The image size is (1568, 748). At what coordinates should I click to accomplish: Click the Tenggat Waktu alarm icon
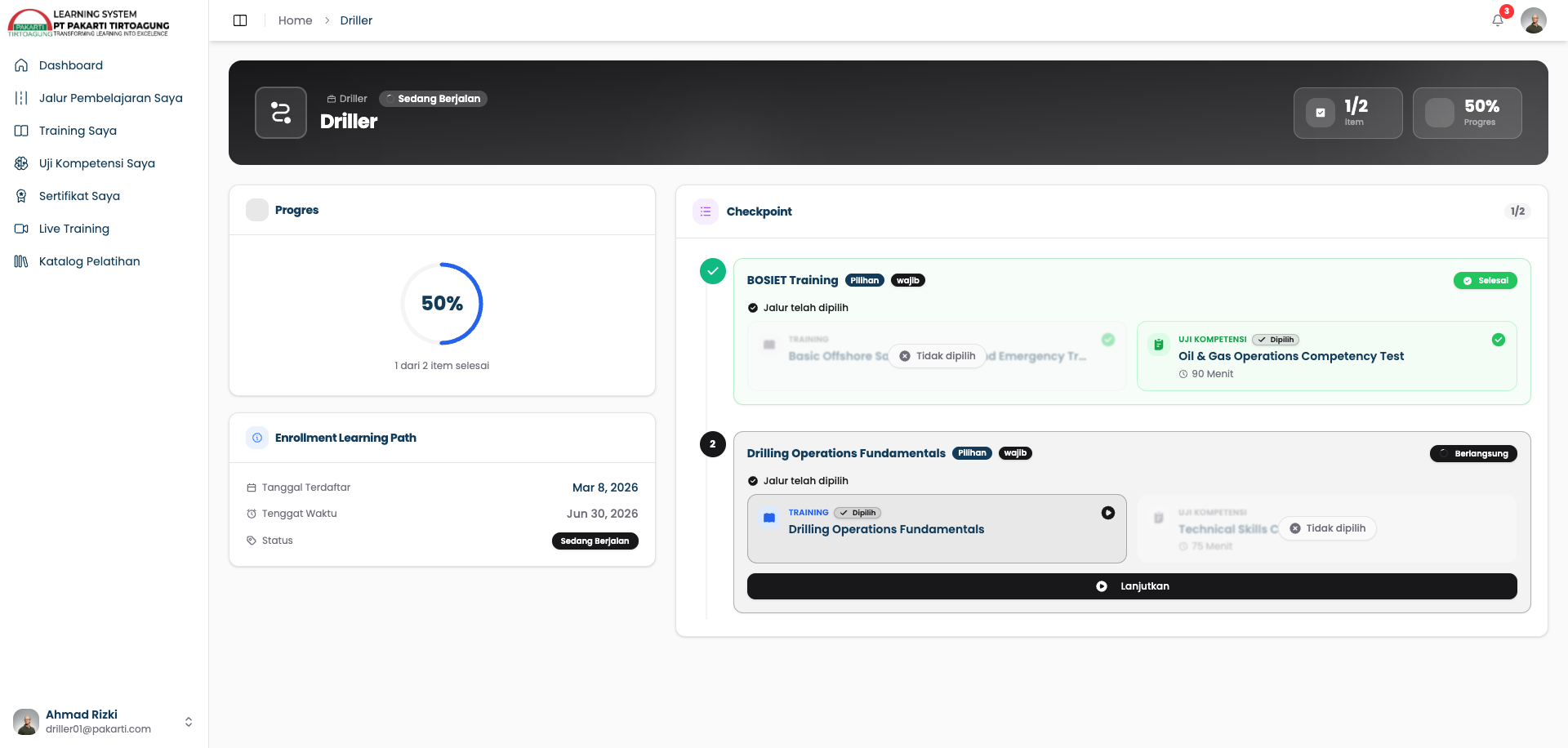point(252,514)
